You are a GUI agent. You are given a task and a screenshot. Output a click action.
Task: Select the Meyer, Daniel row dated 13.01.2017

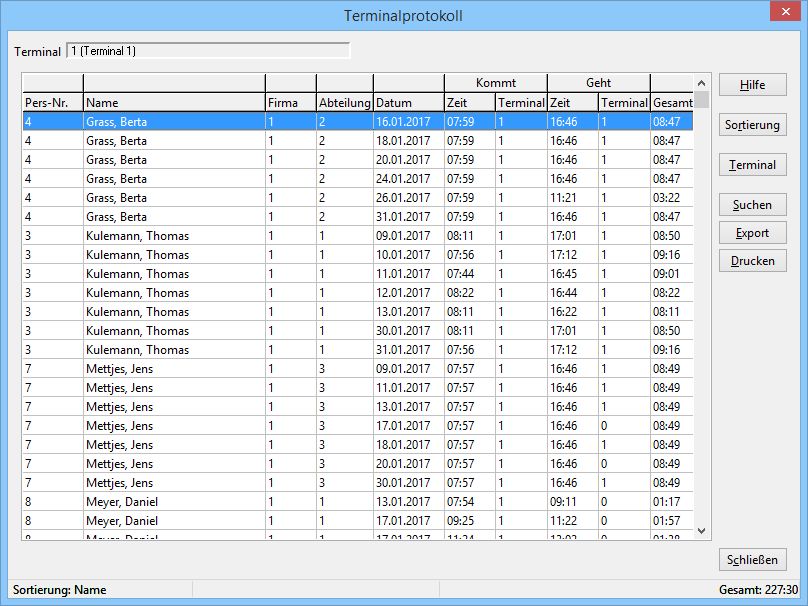[358, 502]
